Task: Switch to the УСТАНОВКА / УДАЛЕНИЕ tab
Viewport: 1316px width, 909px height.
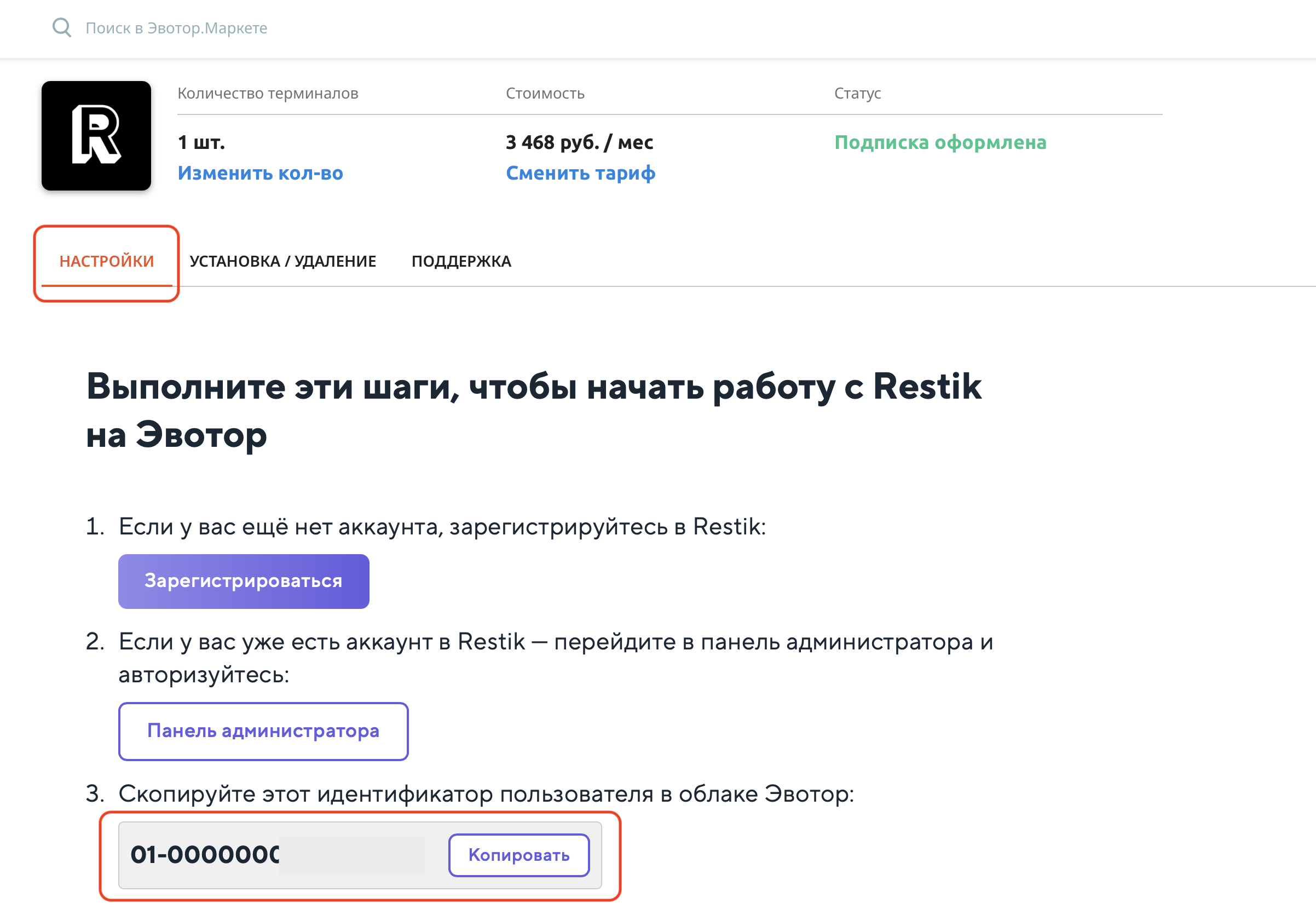Action: coord(283,261)
